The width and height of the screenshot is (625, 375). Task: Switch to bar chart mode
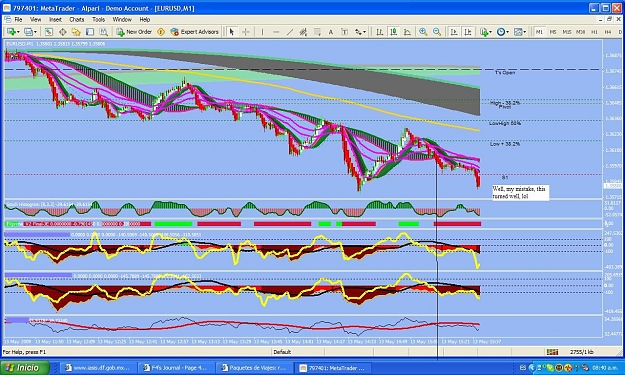(x=379, y=32)
